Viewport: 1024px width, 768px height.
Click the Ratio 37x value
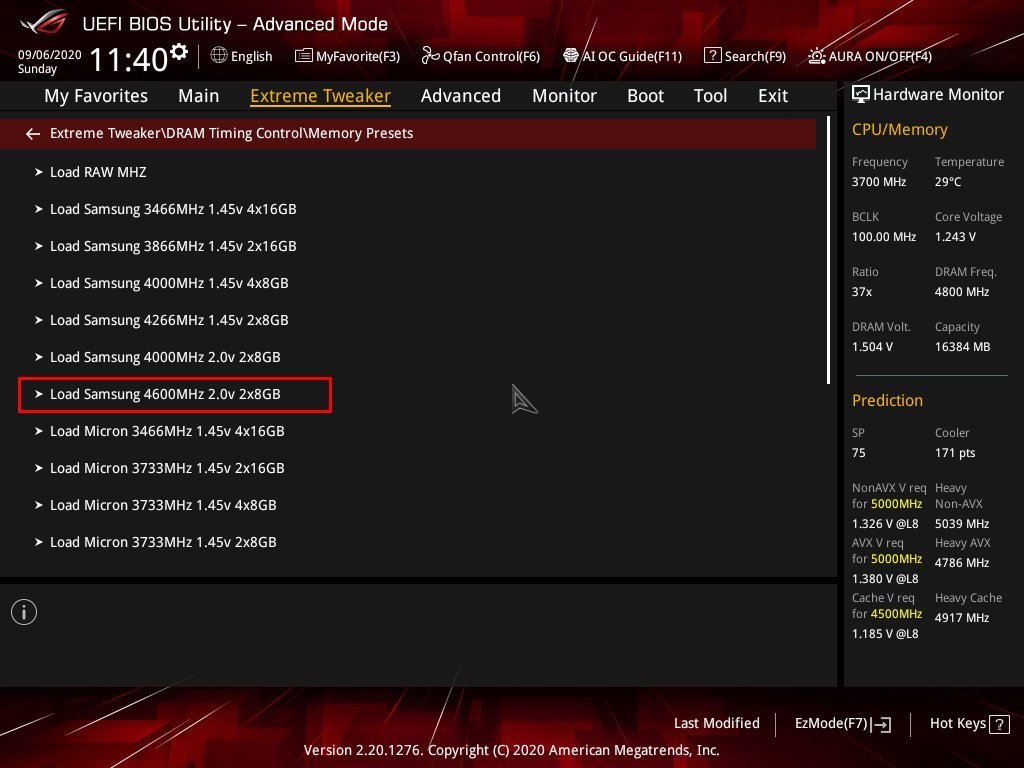tap(861, 292)
